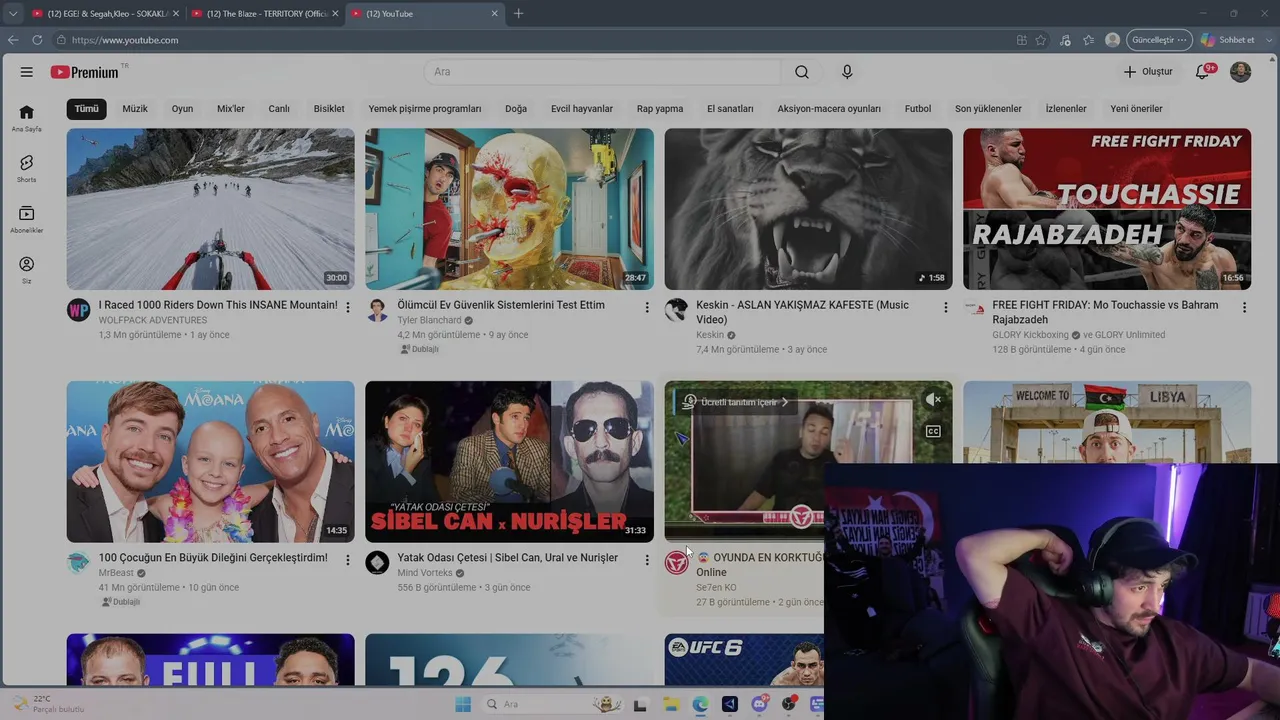Open options for Ölümcül Ev Güvenlik video
Image resolution: width=1280 pixels, height=720 pixels.
[x=646, y=307]
